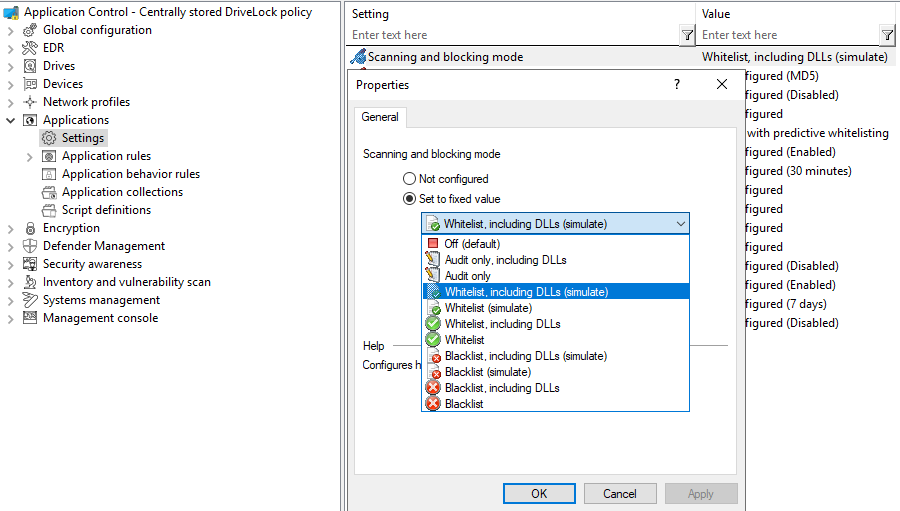Image resolution: width=900 pixels, height=511 pixels.
Task: Choose Blacklist, including DLLs option
Action: tap(556, 388)
